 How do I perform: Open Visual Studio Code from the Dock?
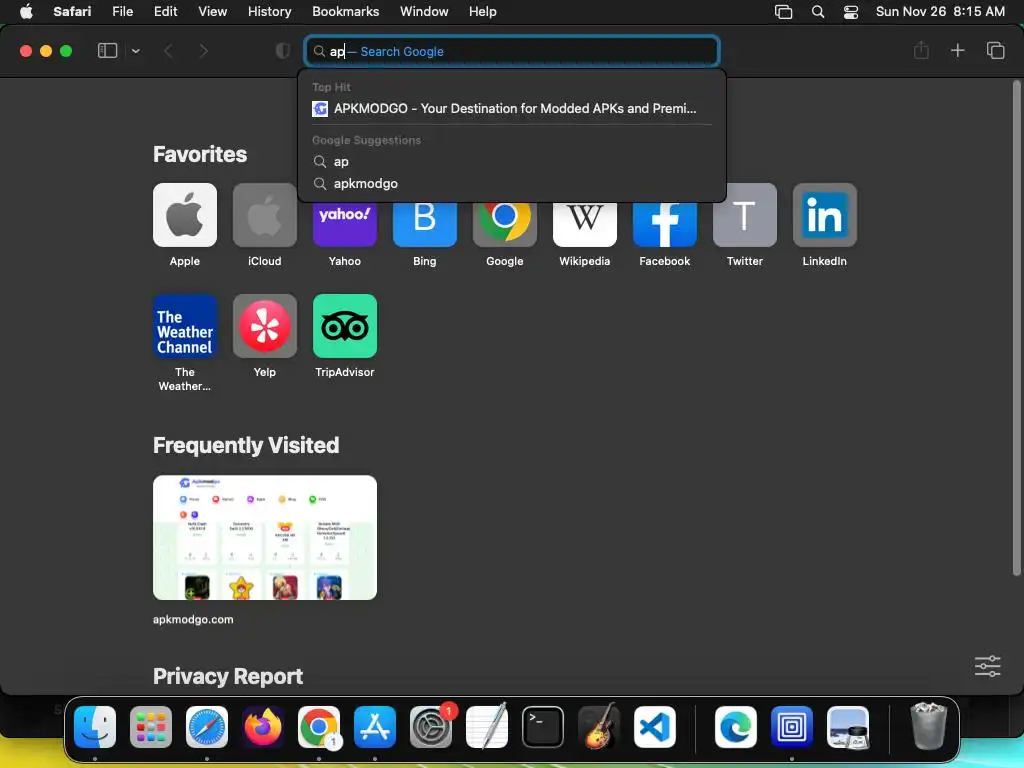coord(654,727)
